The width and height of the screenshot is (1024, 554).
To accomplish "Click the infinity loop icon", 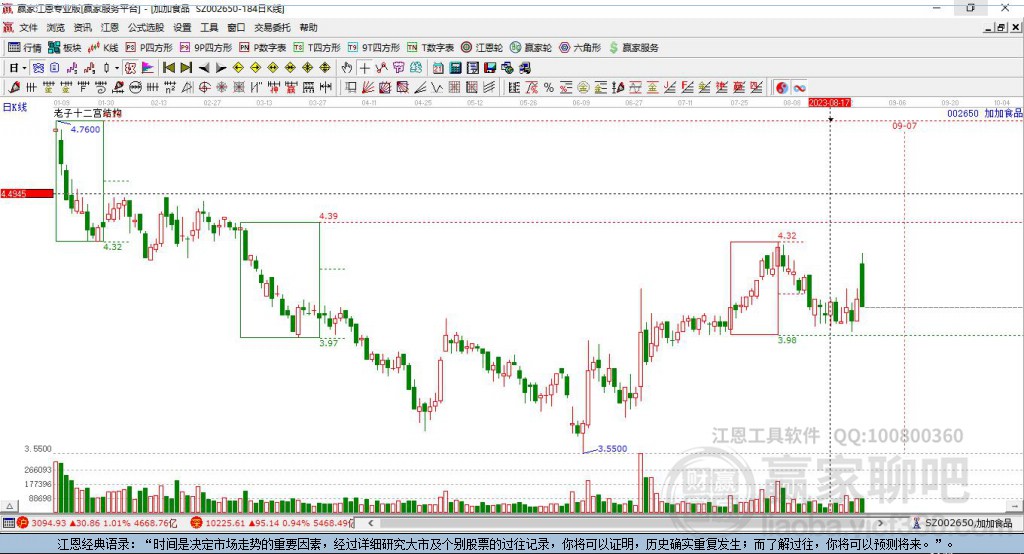I will [x=799, y=88].
